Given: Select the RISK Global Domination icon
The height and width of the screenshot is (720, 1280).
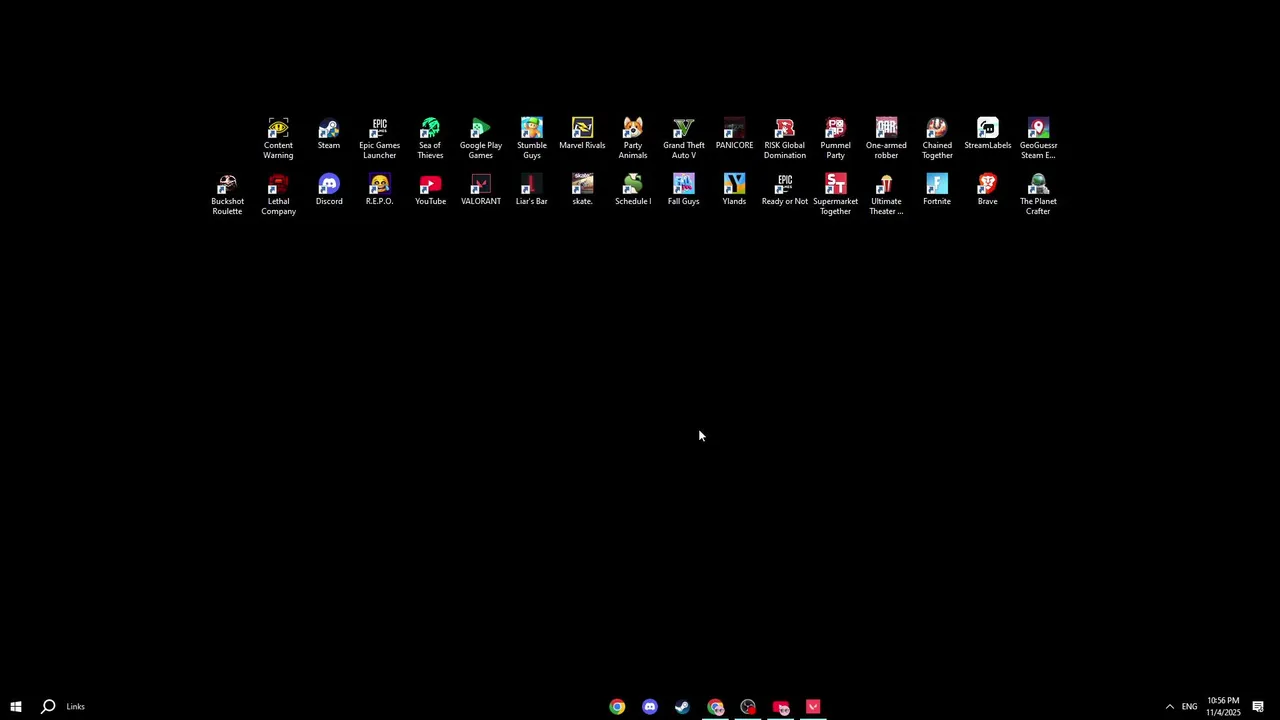Looking at the screenshot, I should [785, 138].
